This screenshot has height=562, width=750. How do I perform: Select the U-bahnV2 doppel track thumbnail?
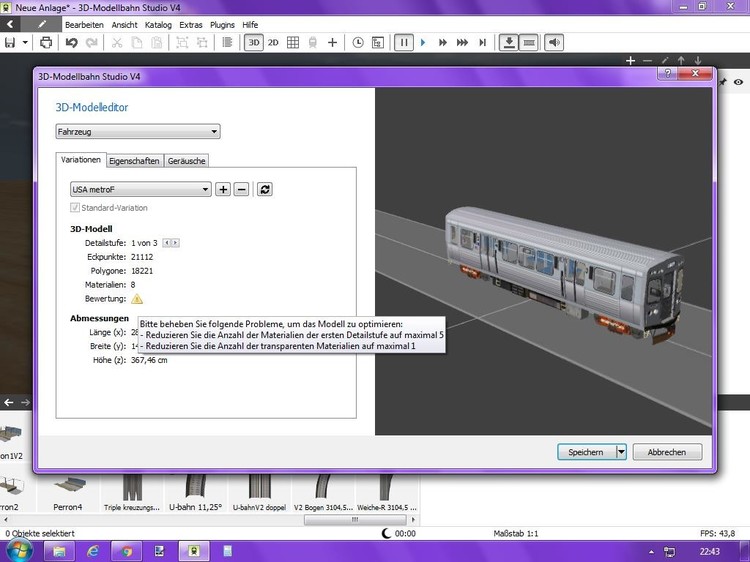click(x=259, y=493)
